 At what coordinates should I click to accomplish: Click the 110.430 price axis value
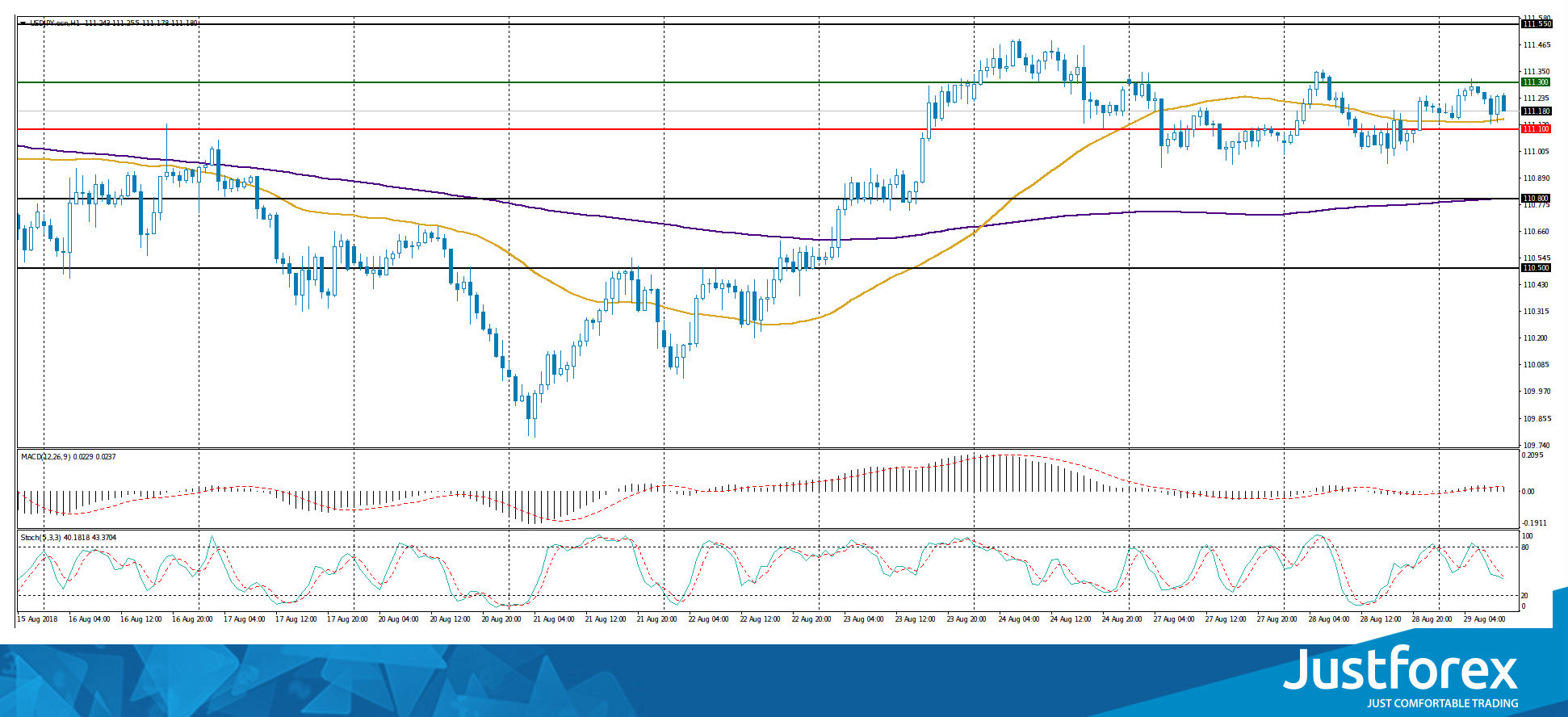[1537, 285]
